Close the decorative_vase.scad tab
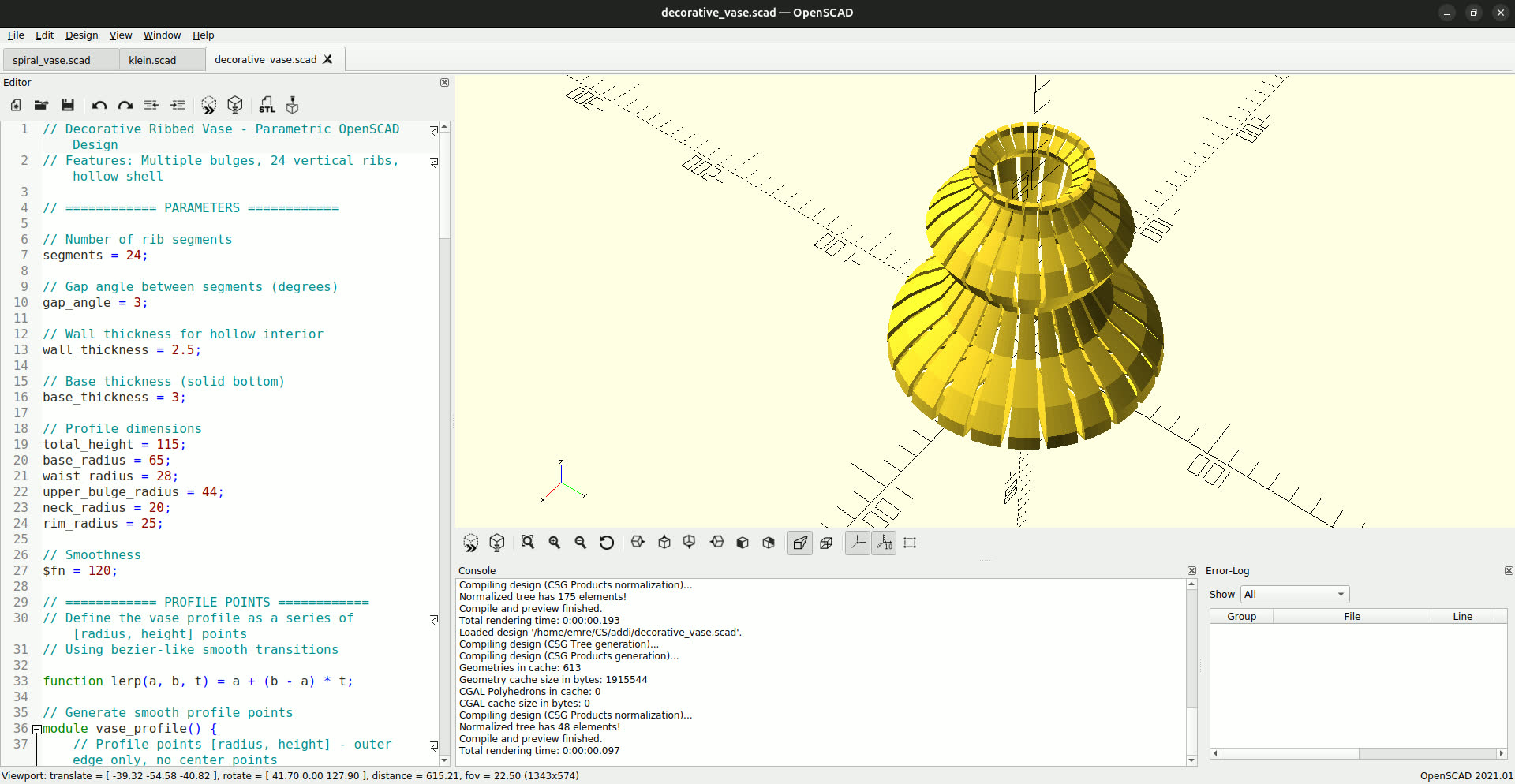This screenshot has width=1515, height=784. [327, 59]
